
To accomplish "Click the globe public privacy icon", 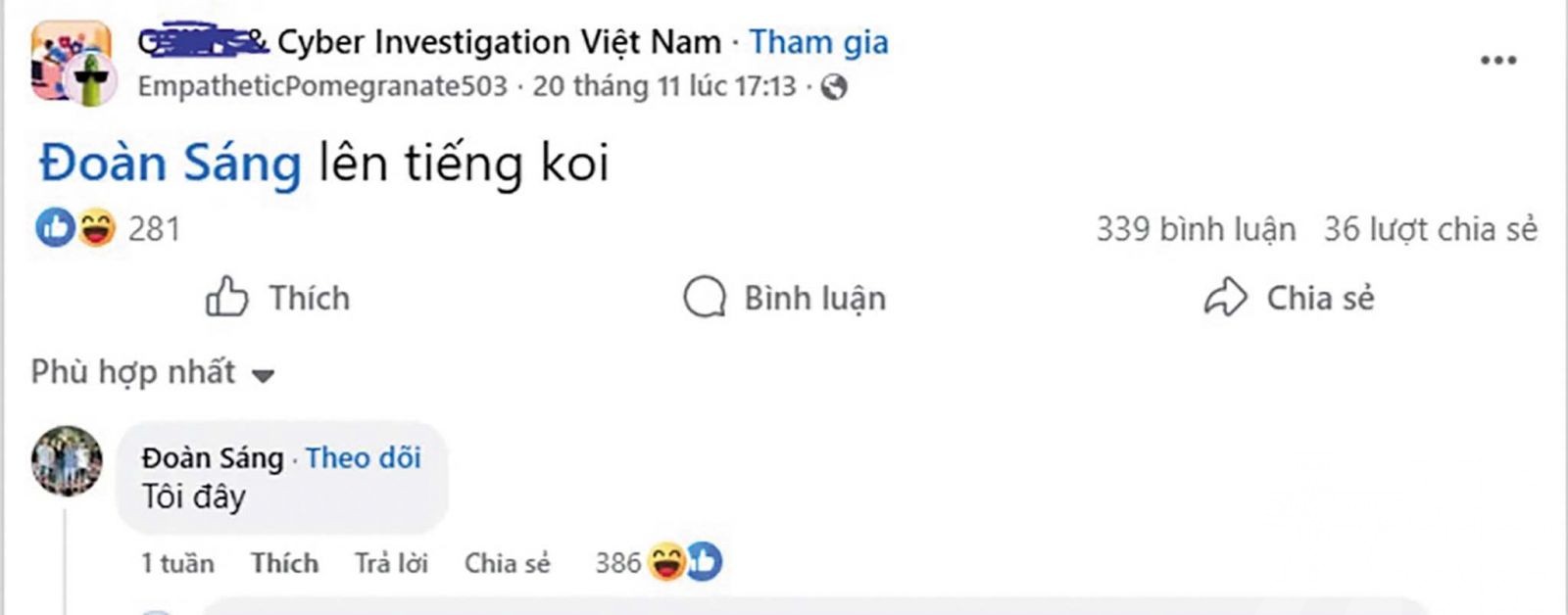I will click(834, 88).
